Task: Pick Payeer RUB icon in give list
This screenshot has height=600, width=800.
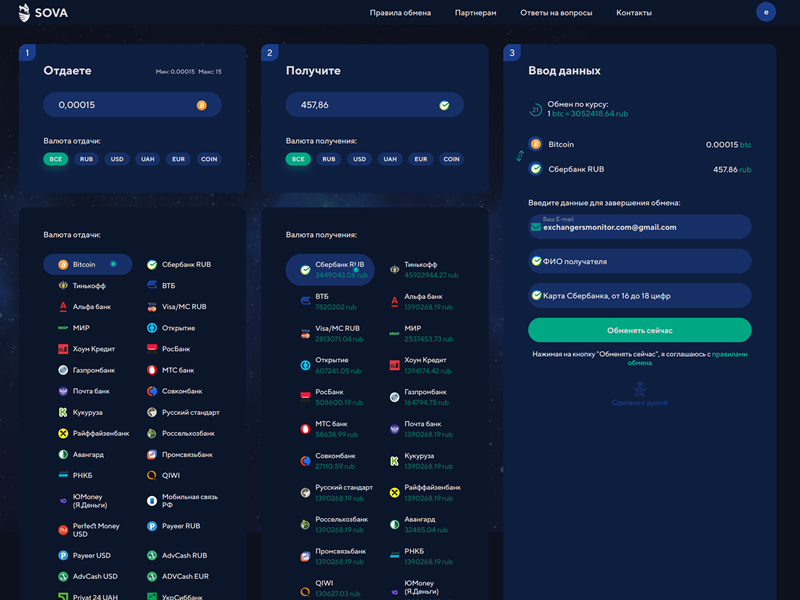Action: [152, 526]
